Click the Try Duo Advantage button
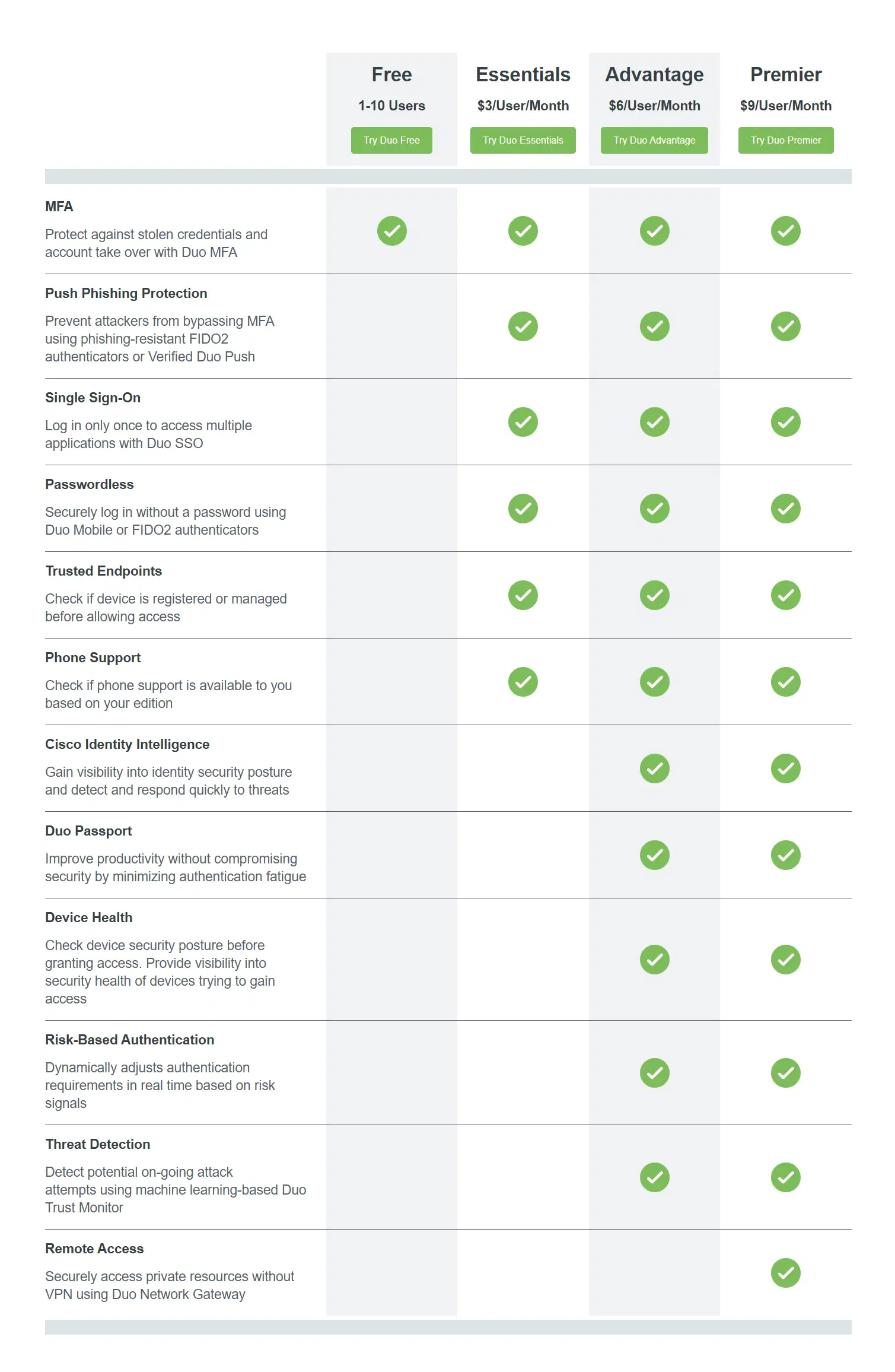The height and width of the screenshot is (1372, 895). click(654, 140)
